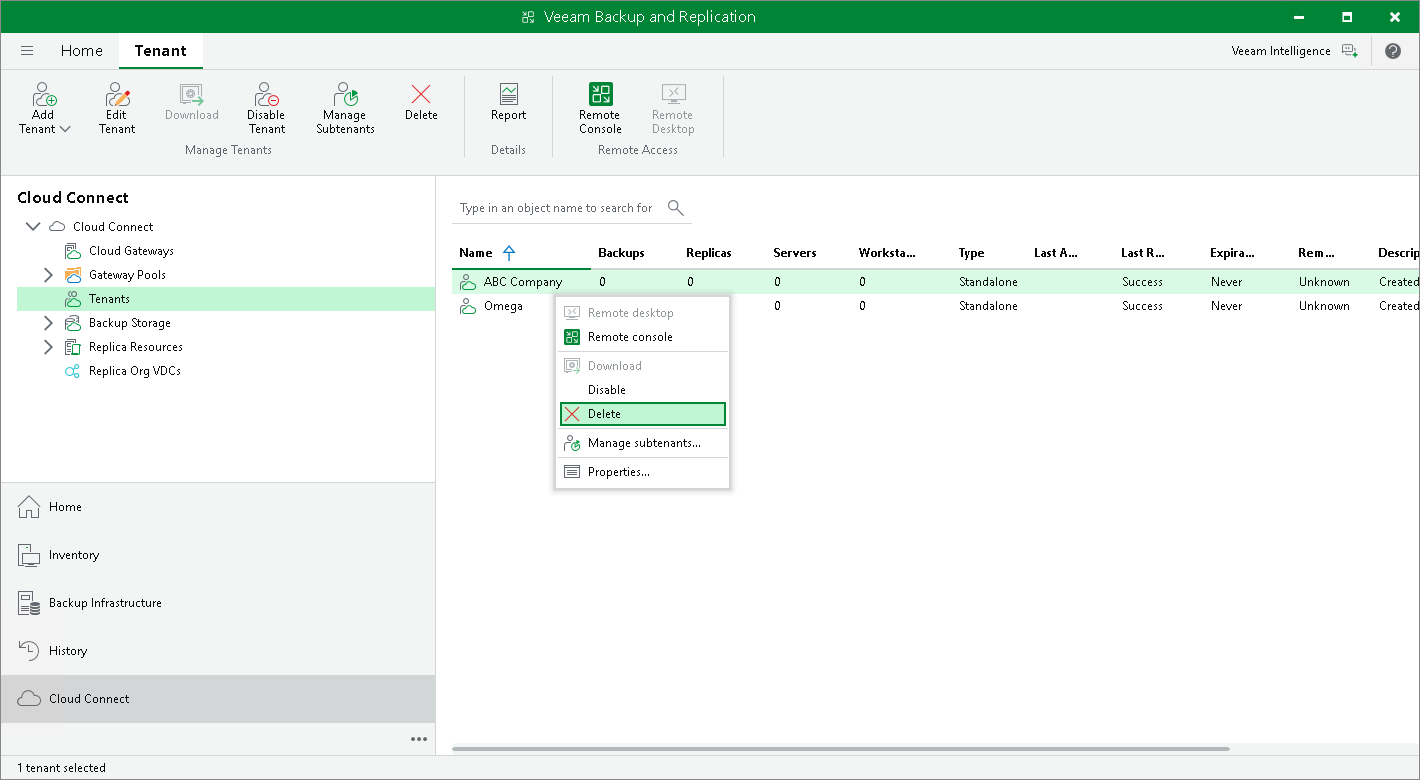1420x780 pixels.
Task: Expand the Replica Resources tree node
Action: click(48, 347)
